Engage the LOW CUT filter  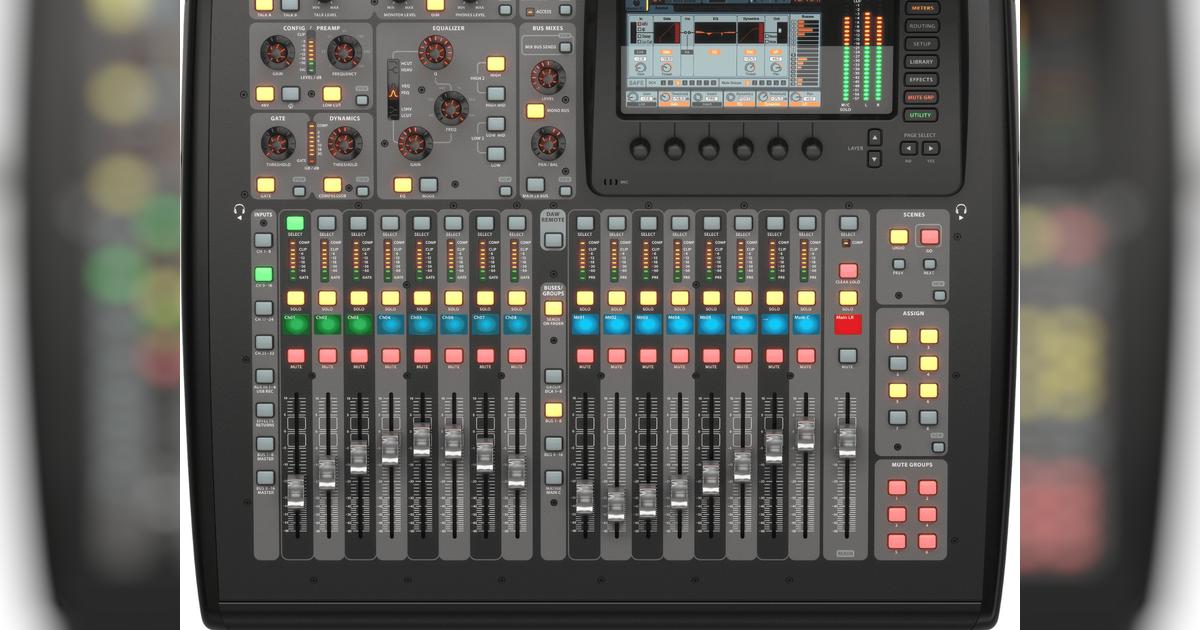point(331,94)
